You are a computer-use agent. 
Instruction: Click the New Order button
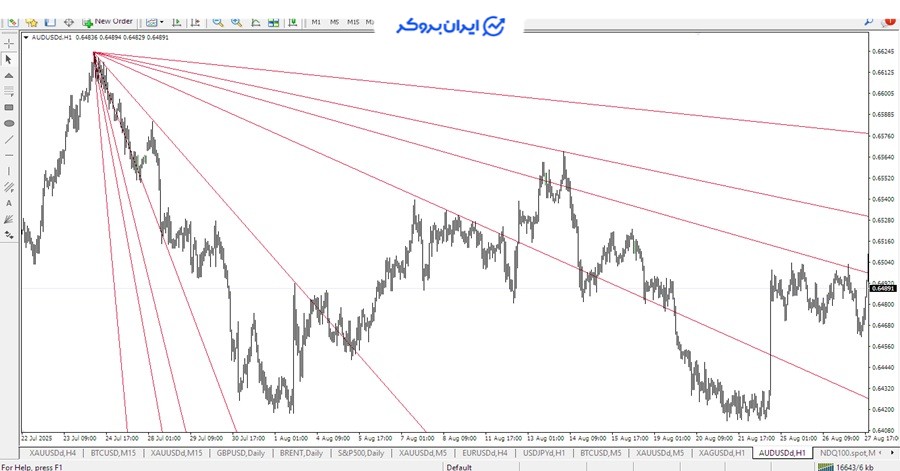click(107, 22)
